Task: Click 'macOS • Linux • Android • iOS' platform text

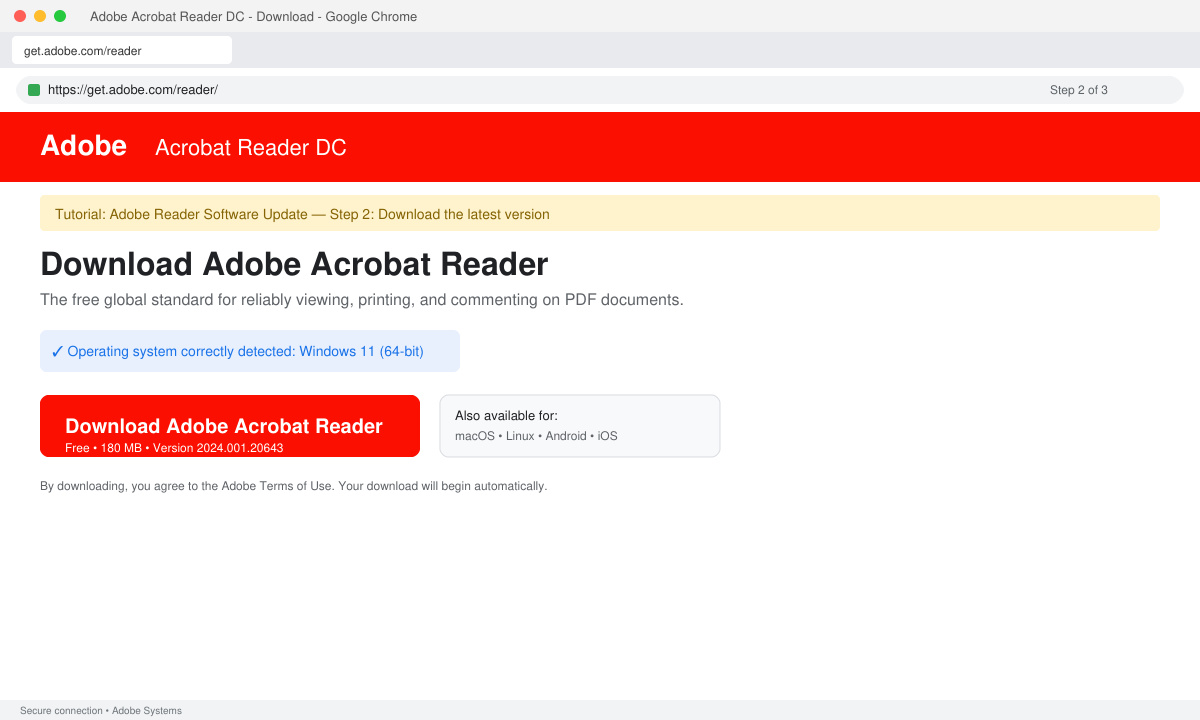Action: pos(536,436)
